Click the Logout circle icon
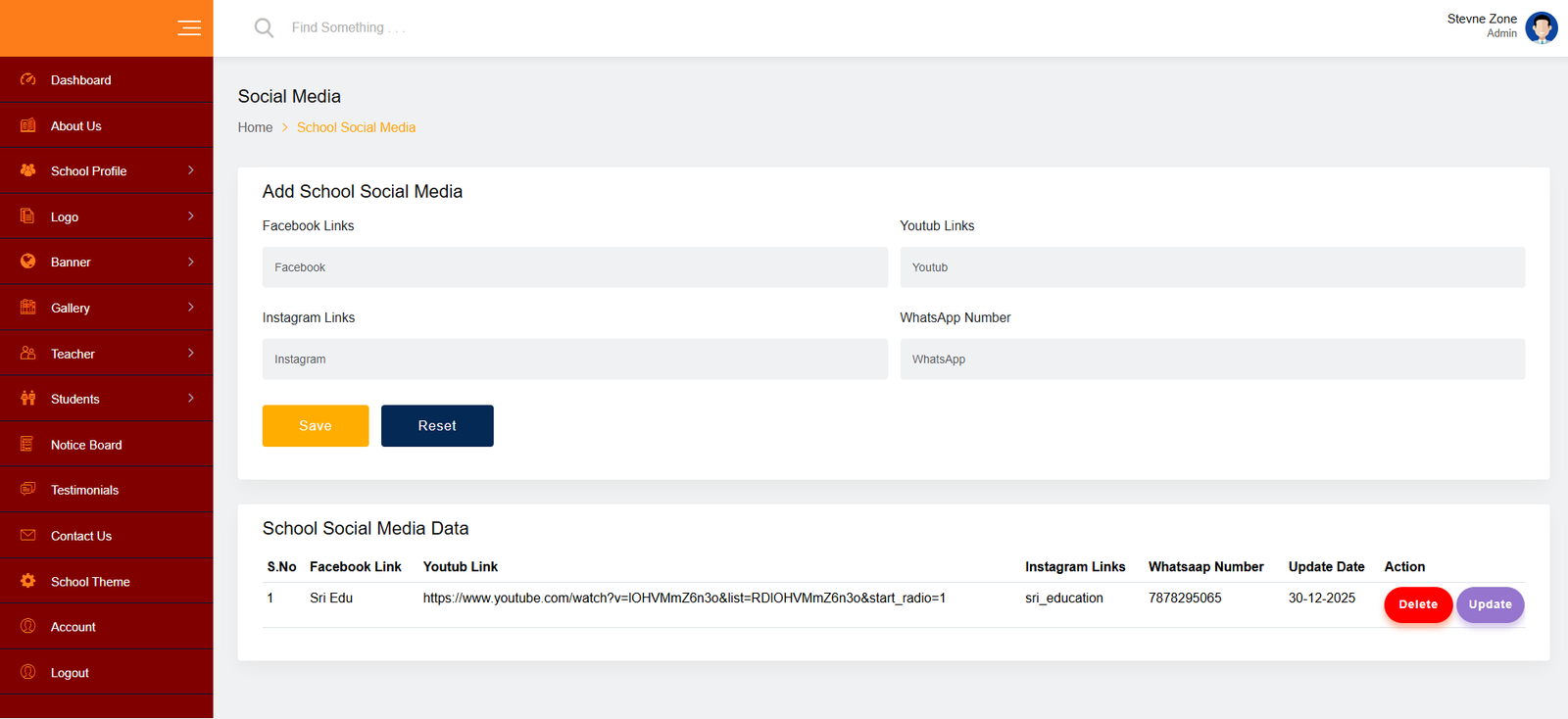Screen dimensions: 1568x719 pos(28,672)
